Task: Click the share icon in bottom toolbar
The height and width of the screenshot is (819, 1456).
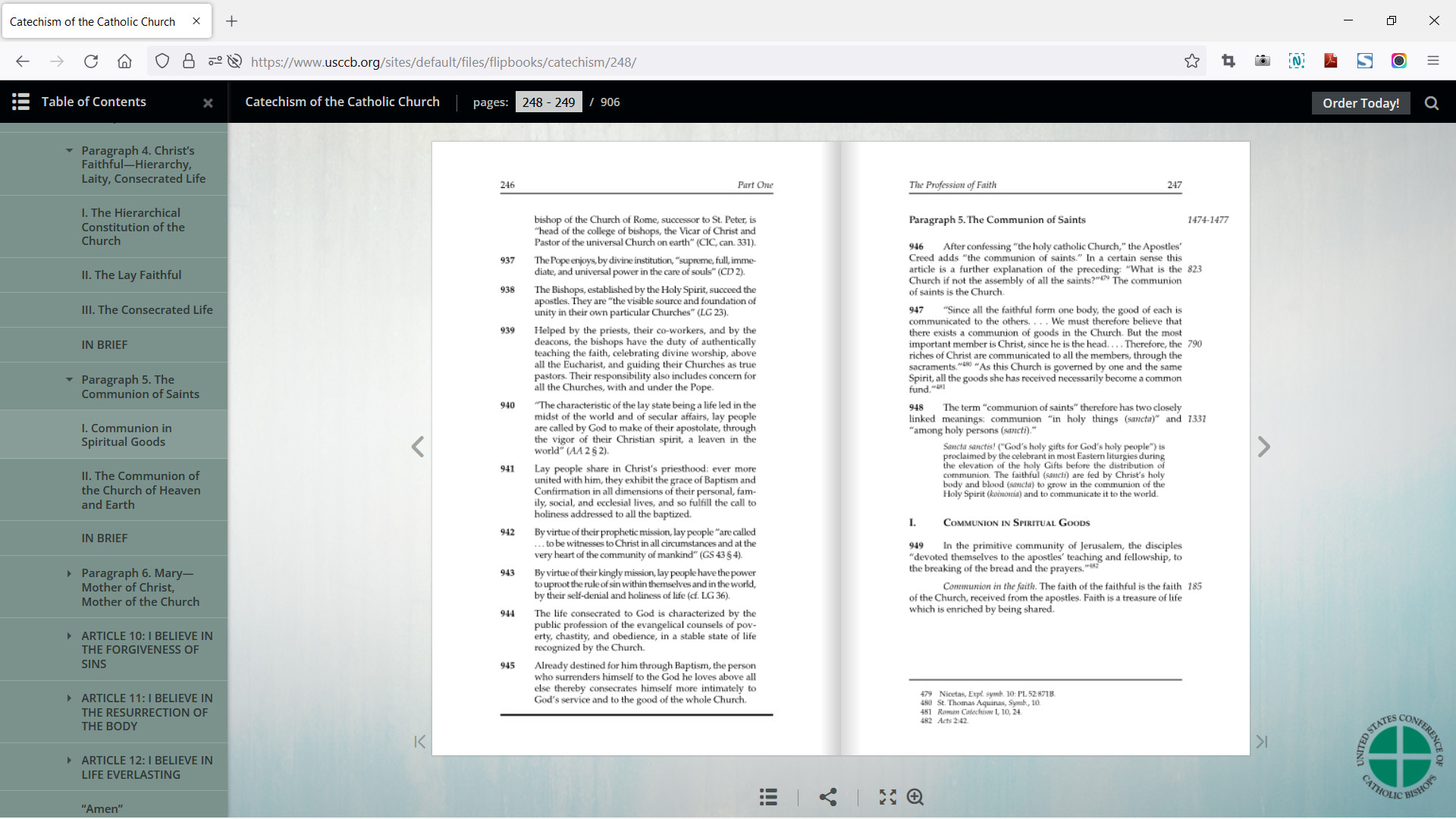Action: [828, 797]
